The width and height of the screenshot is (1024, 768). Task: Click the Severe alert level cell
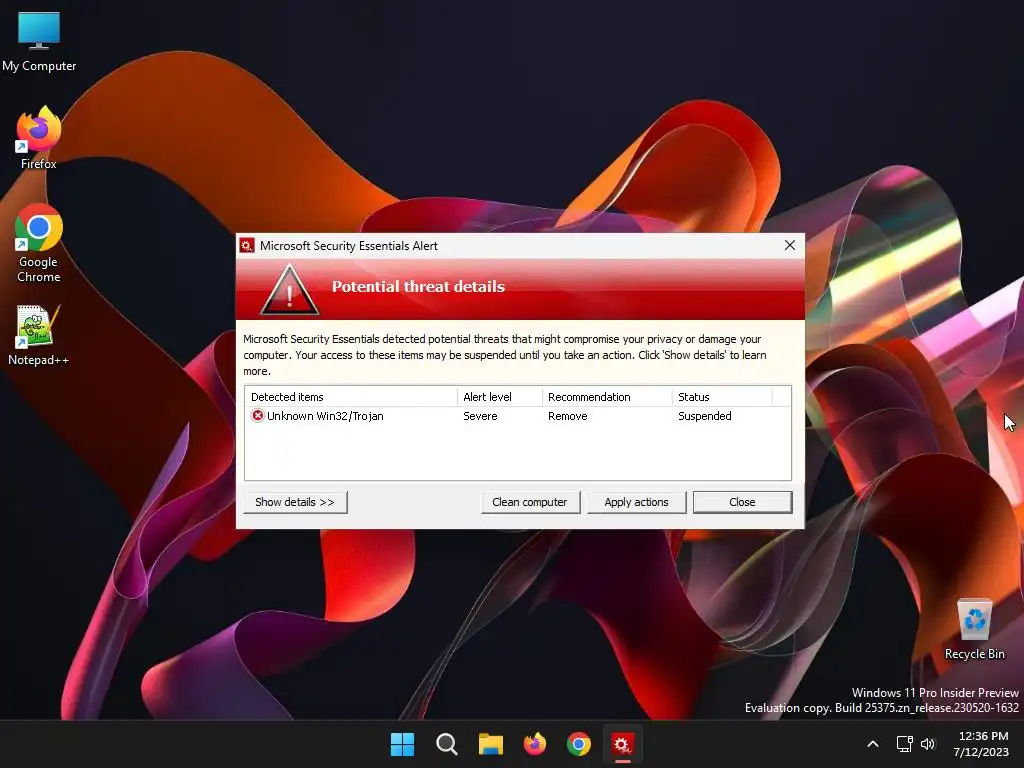click(480, 416)
